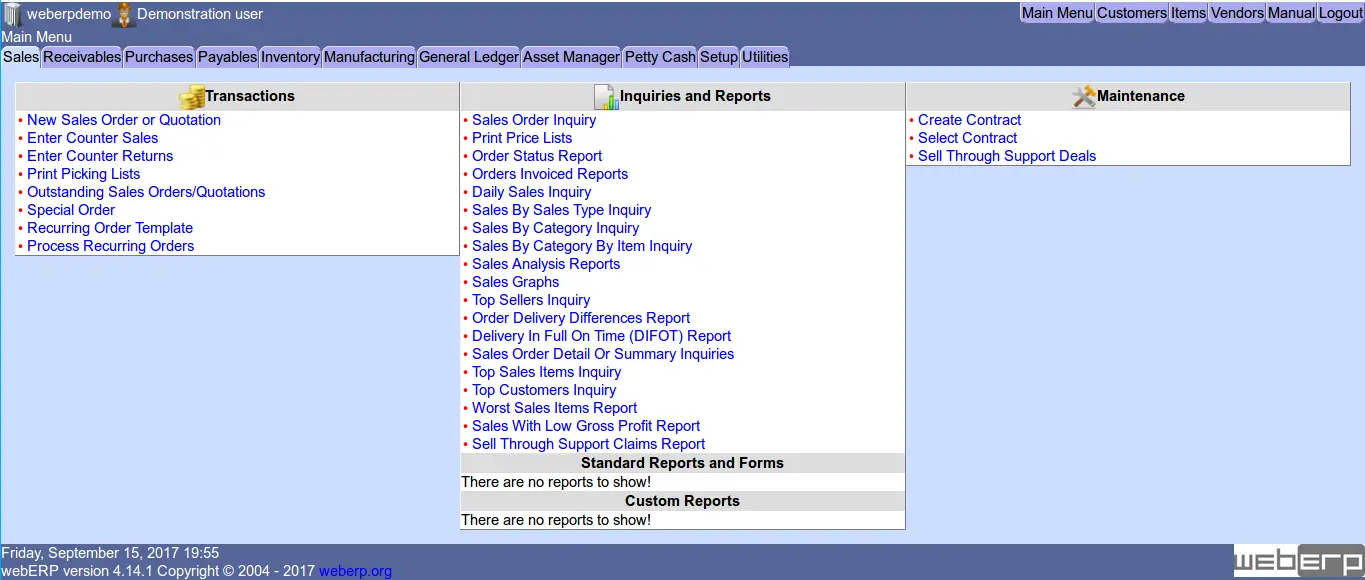This screenshot has height=580, width=1365.
Task: Click the company building icon beside weberpdemo
Action: [x=12, y=15]
